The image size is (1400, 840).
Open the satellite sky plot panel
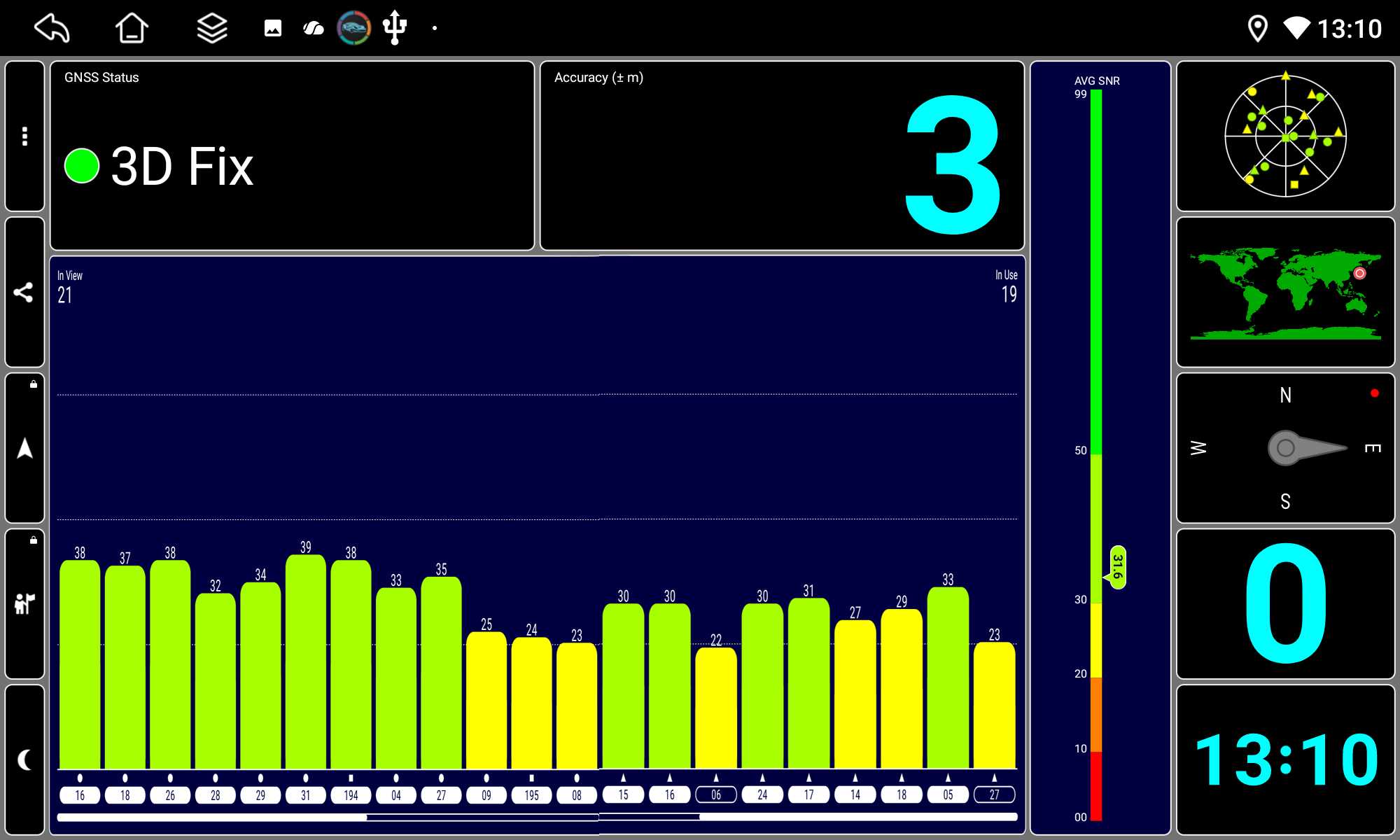pos(1285,136)
